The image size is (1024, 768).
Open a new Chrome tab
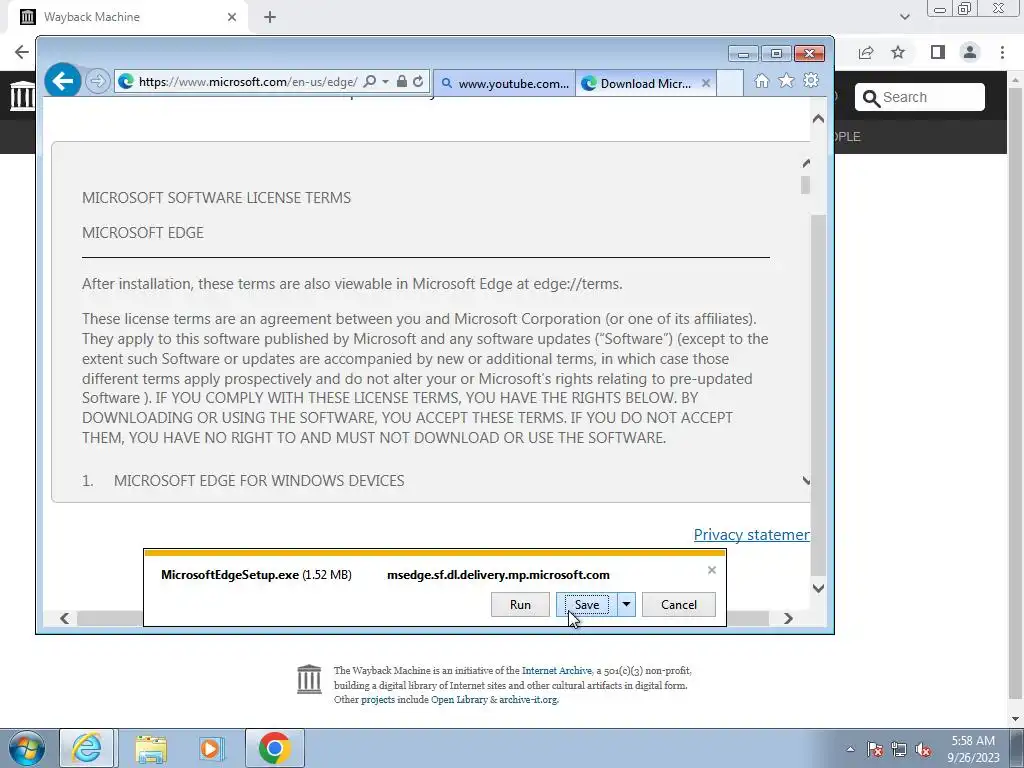(270, 17)
